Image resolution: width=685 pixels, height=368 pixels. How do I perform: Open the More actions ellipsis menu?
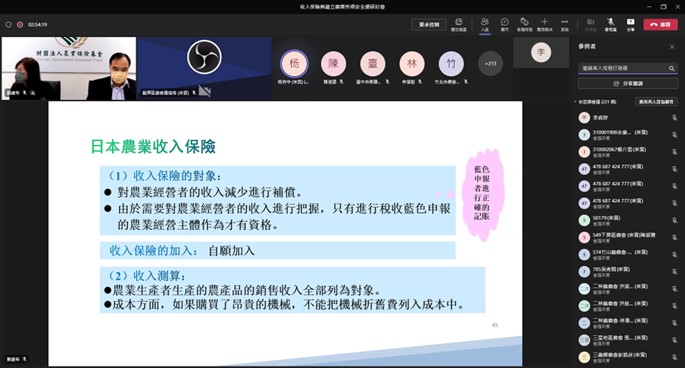pyautogui.click(x=564, y=24)
